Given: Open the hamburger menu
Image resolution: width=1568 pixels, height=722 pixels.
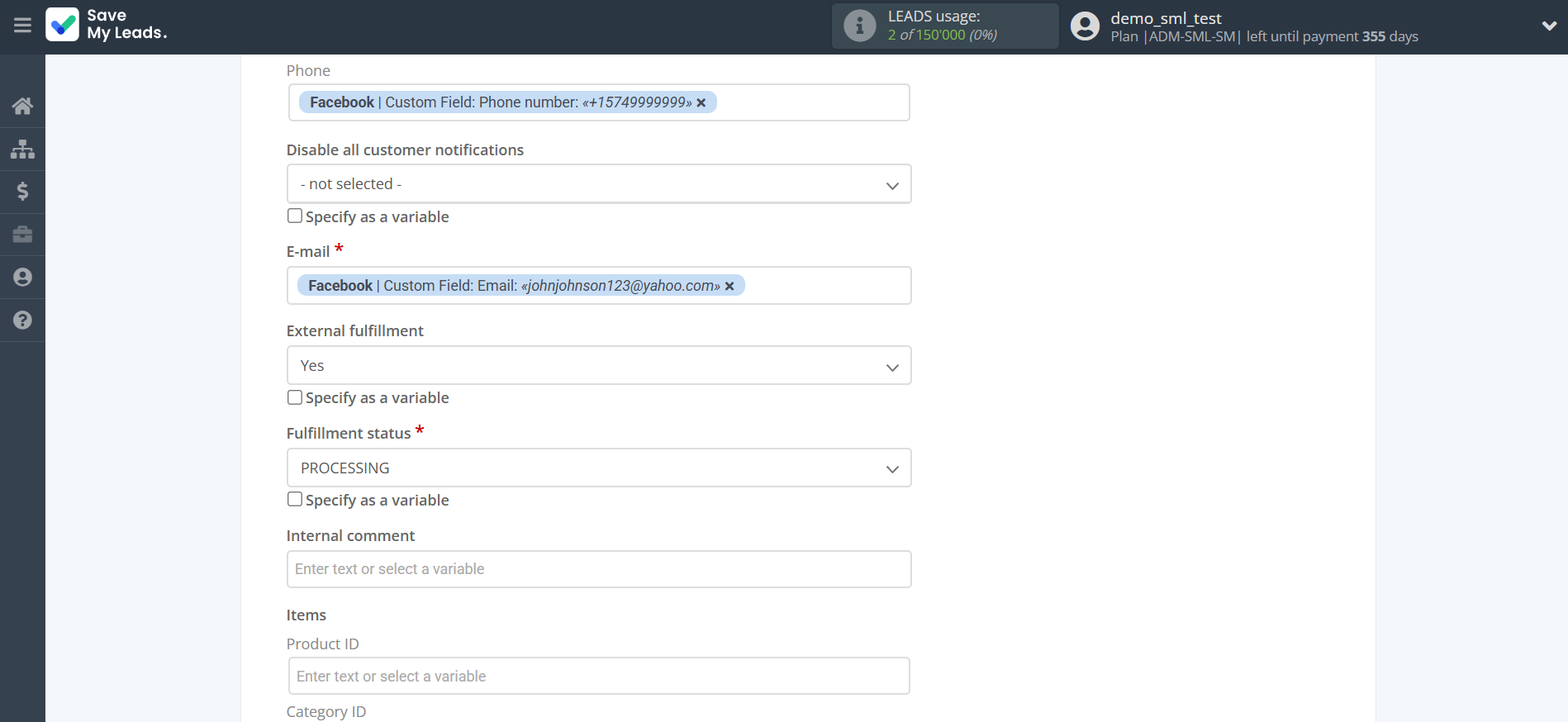Looking at the screenshot, I should pos(22,26).
